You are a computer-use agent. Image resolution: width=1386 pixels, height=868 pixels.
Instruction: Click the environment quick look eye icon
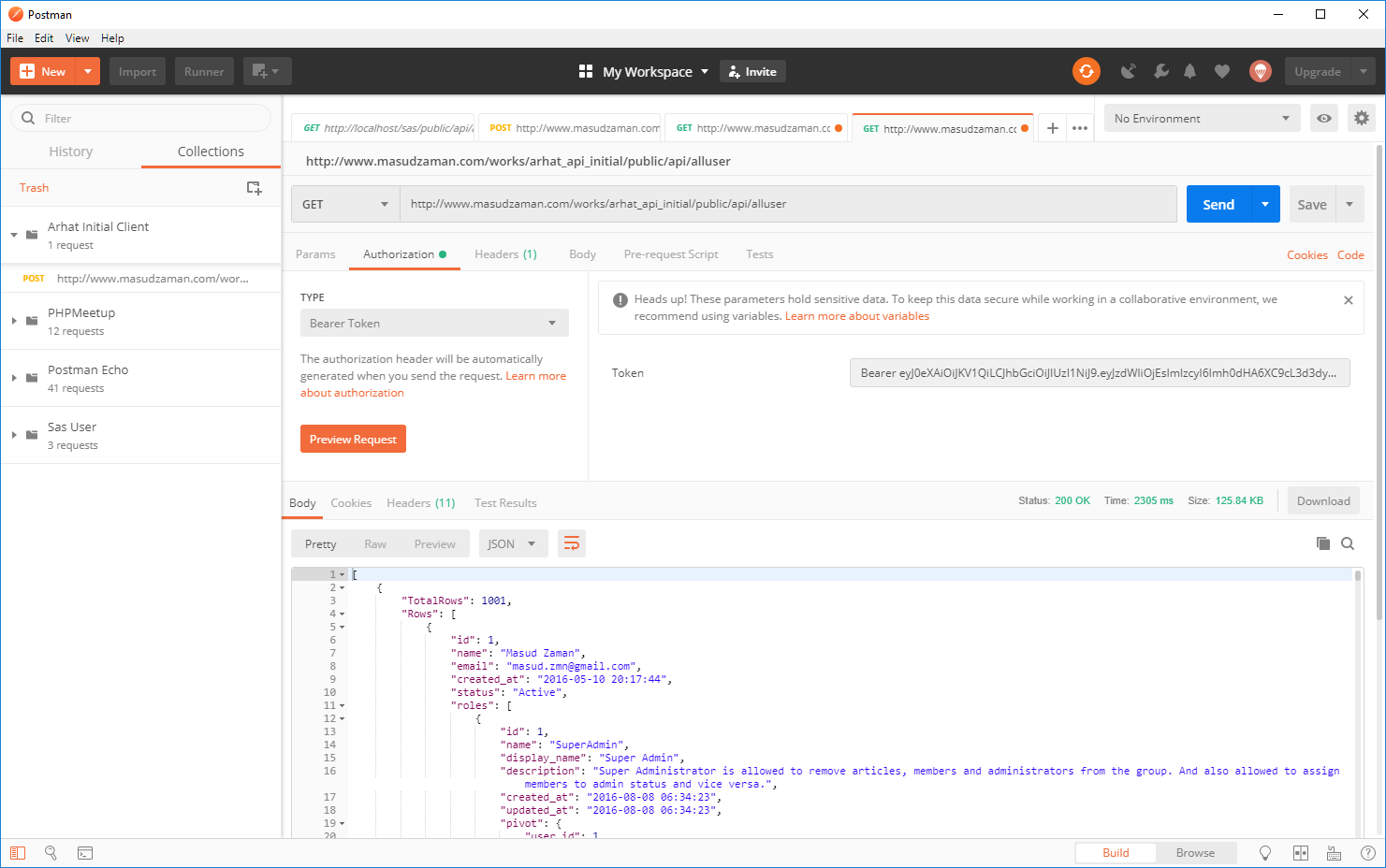1323,119
